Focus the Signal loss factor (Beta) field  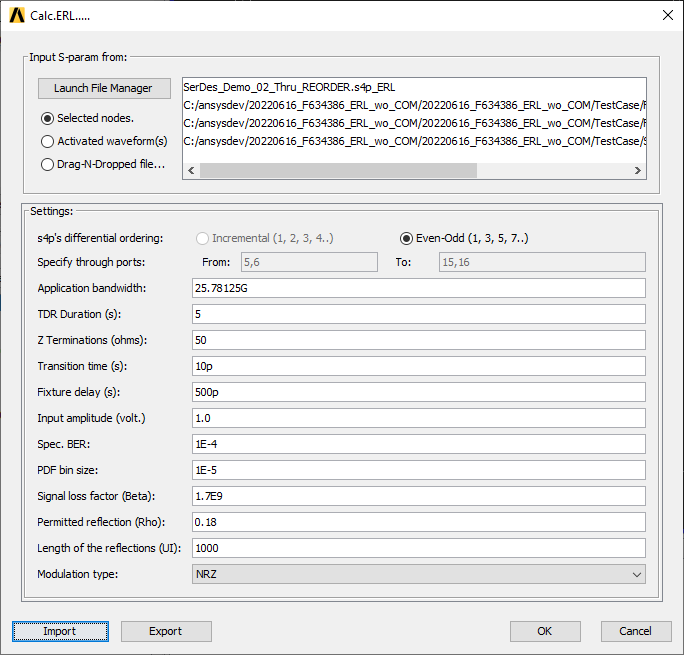tap(419, 496)
